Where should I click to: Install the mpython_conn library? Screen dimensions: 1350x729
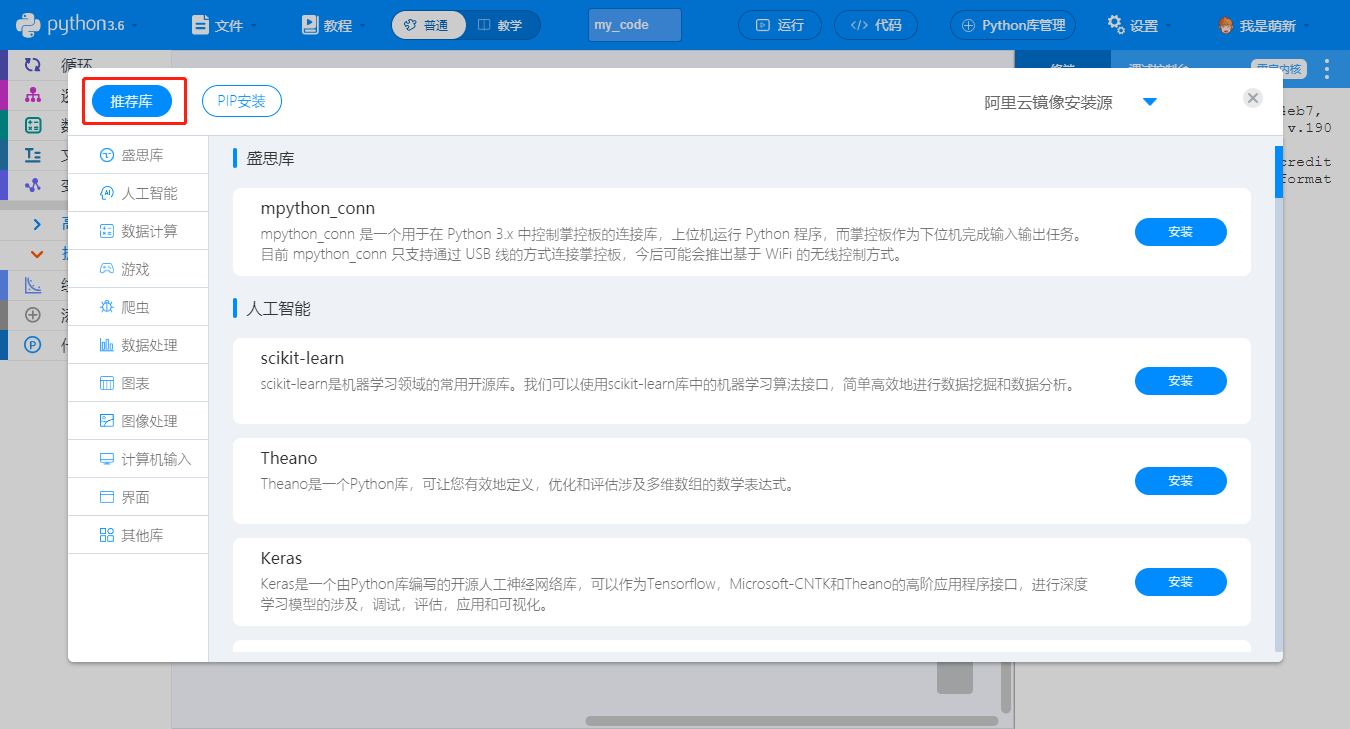pyautogui.click(x=1181, y=232)
